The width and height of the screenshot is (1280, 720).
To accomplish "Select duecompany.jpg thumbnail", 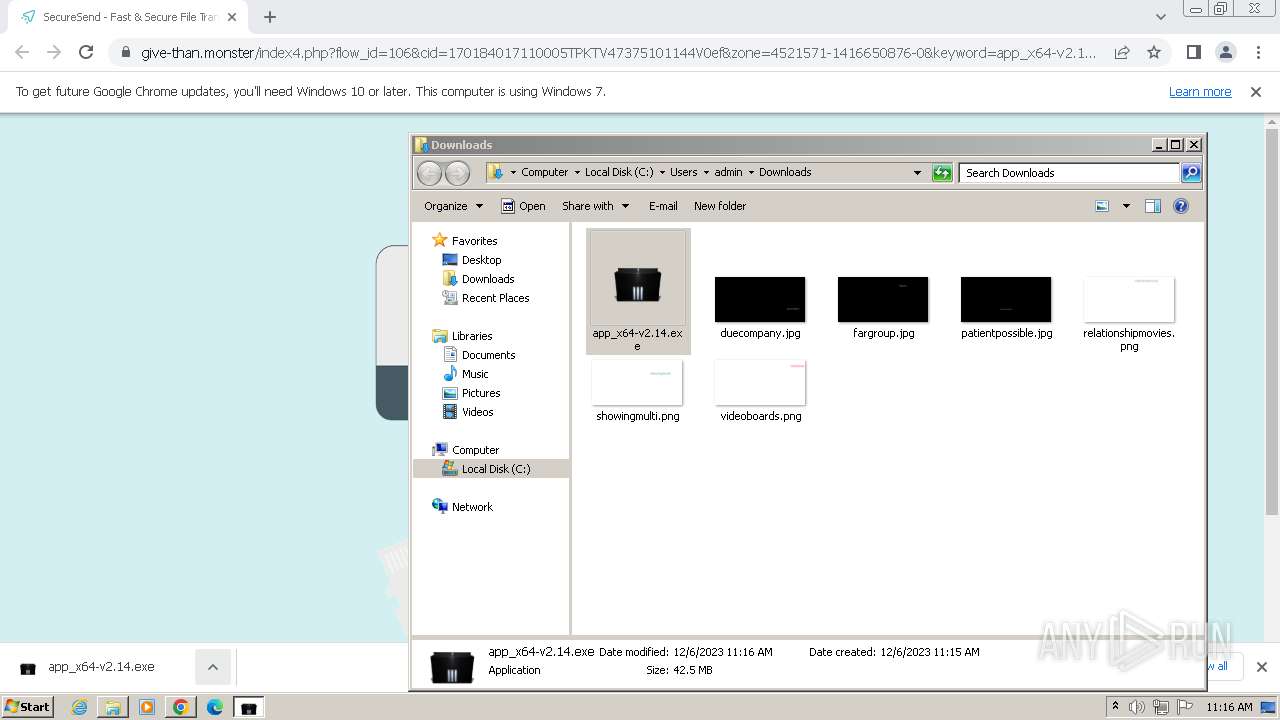I will click(x=760, y=300).
